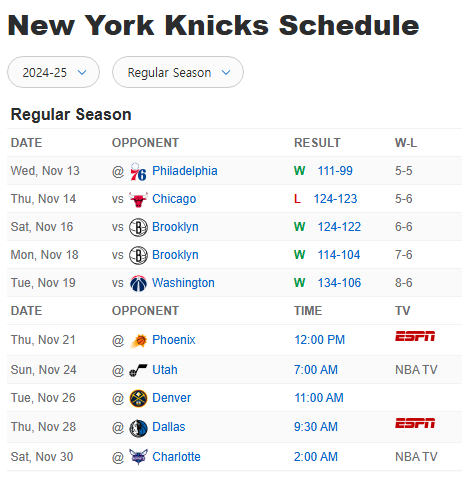The height and width of the screenshot is (479, 462).
Task: Click the Utah Jazz logo icon
Action: tap(138, 370)
